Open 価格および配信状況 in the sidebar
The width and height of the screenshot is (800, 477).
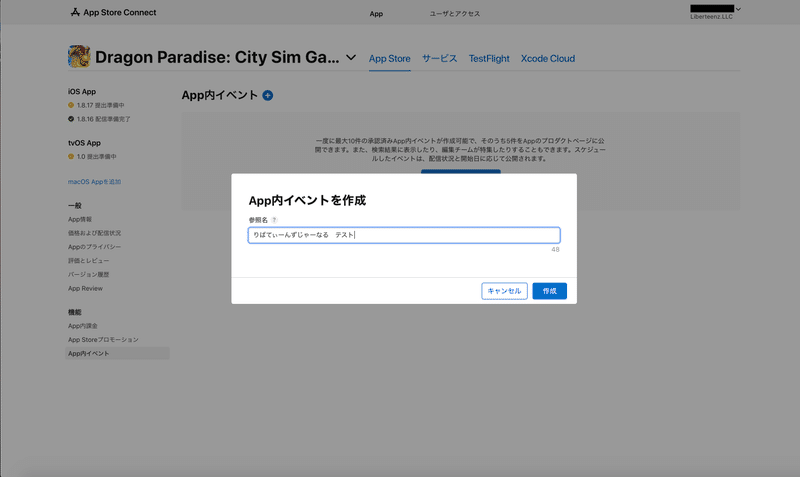(x=94, y=233)
